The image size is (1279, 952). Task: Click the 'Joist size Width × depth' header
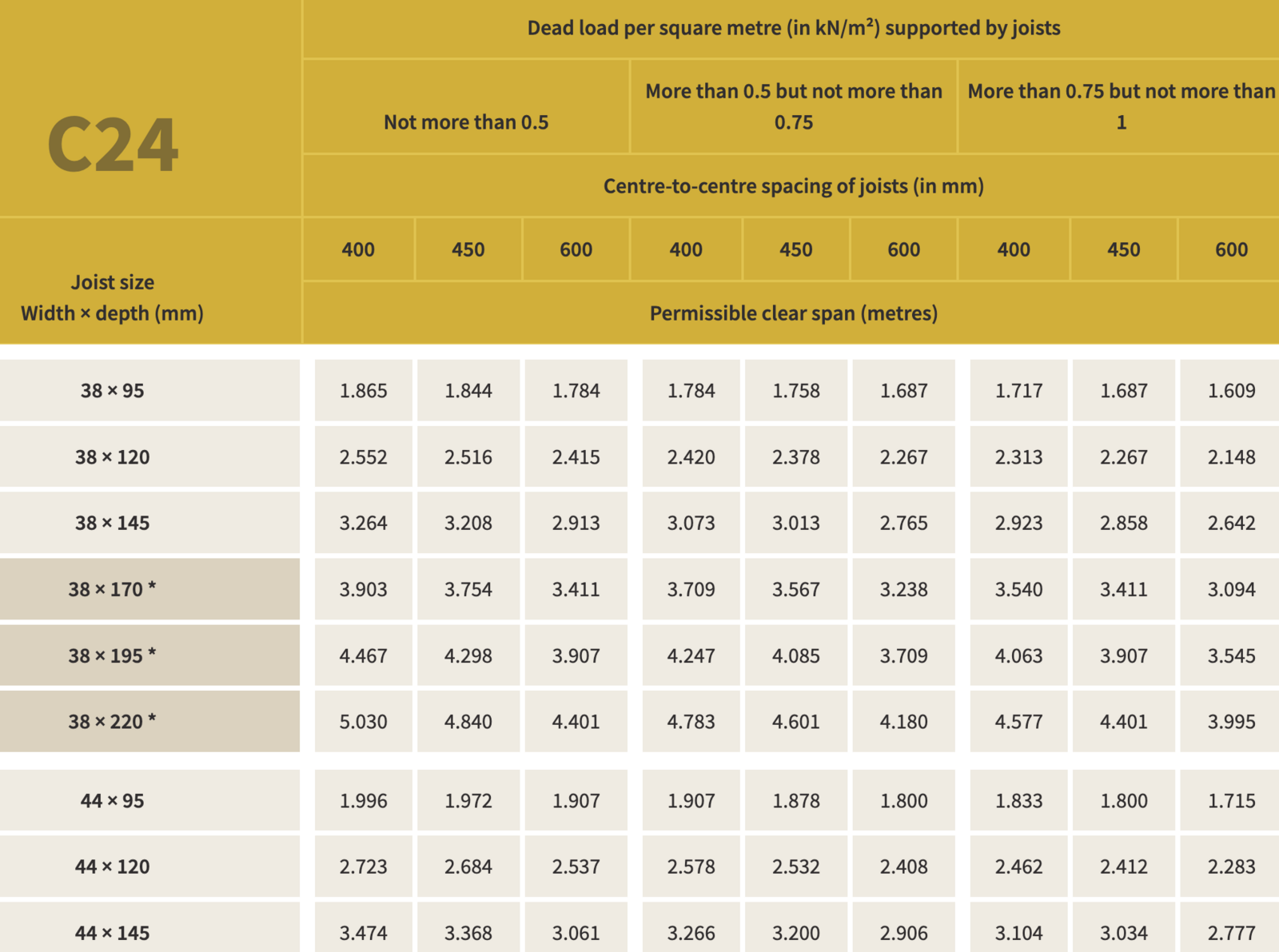113,297
